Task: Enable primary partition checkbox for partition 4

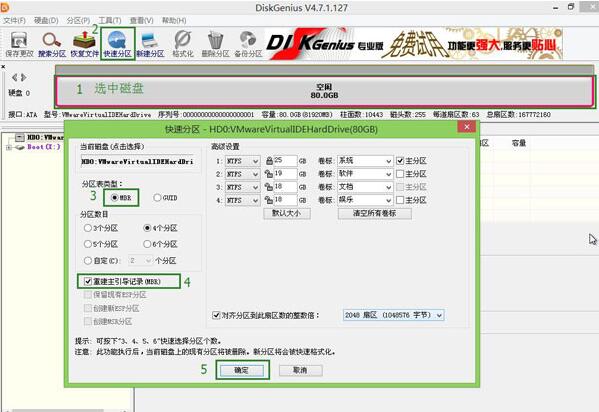Action: (x=400, y=200)
